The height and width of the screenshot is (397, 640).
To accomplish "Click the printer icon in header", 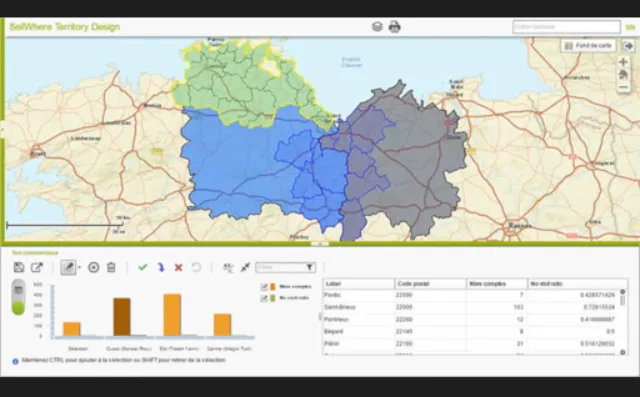I will [394, 27].
